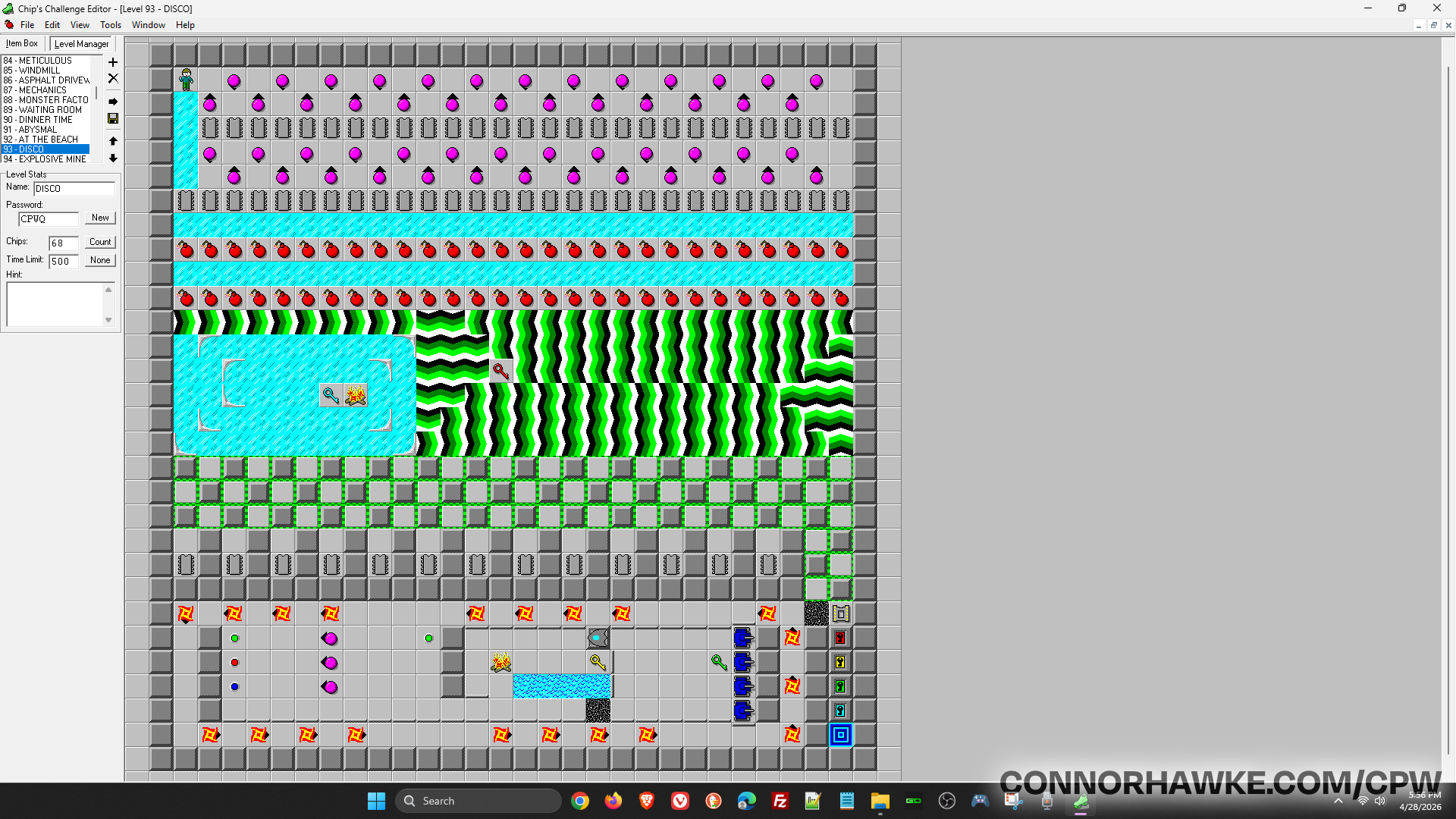Select the cyan locked door tile
The image size is (1456, 819).
click(841, 711)
